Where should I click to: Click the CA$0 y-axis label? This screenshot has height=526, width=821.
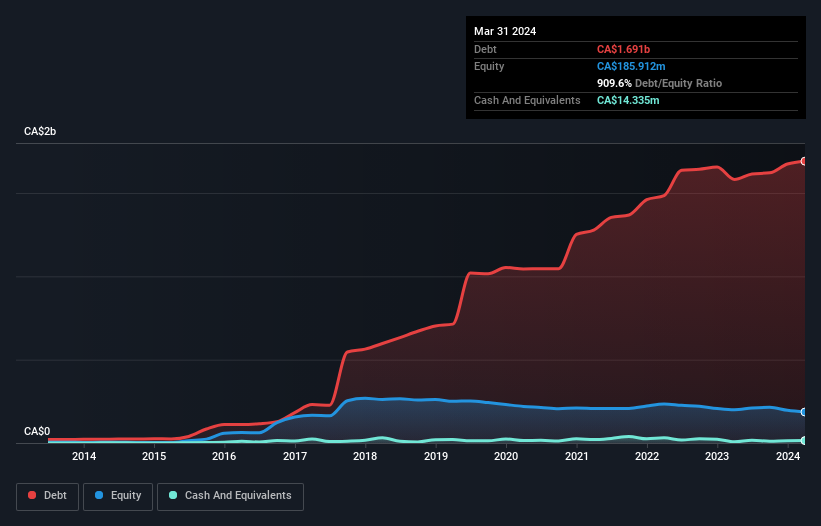[x=37, y=431]
